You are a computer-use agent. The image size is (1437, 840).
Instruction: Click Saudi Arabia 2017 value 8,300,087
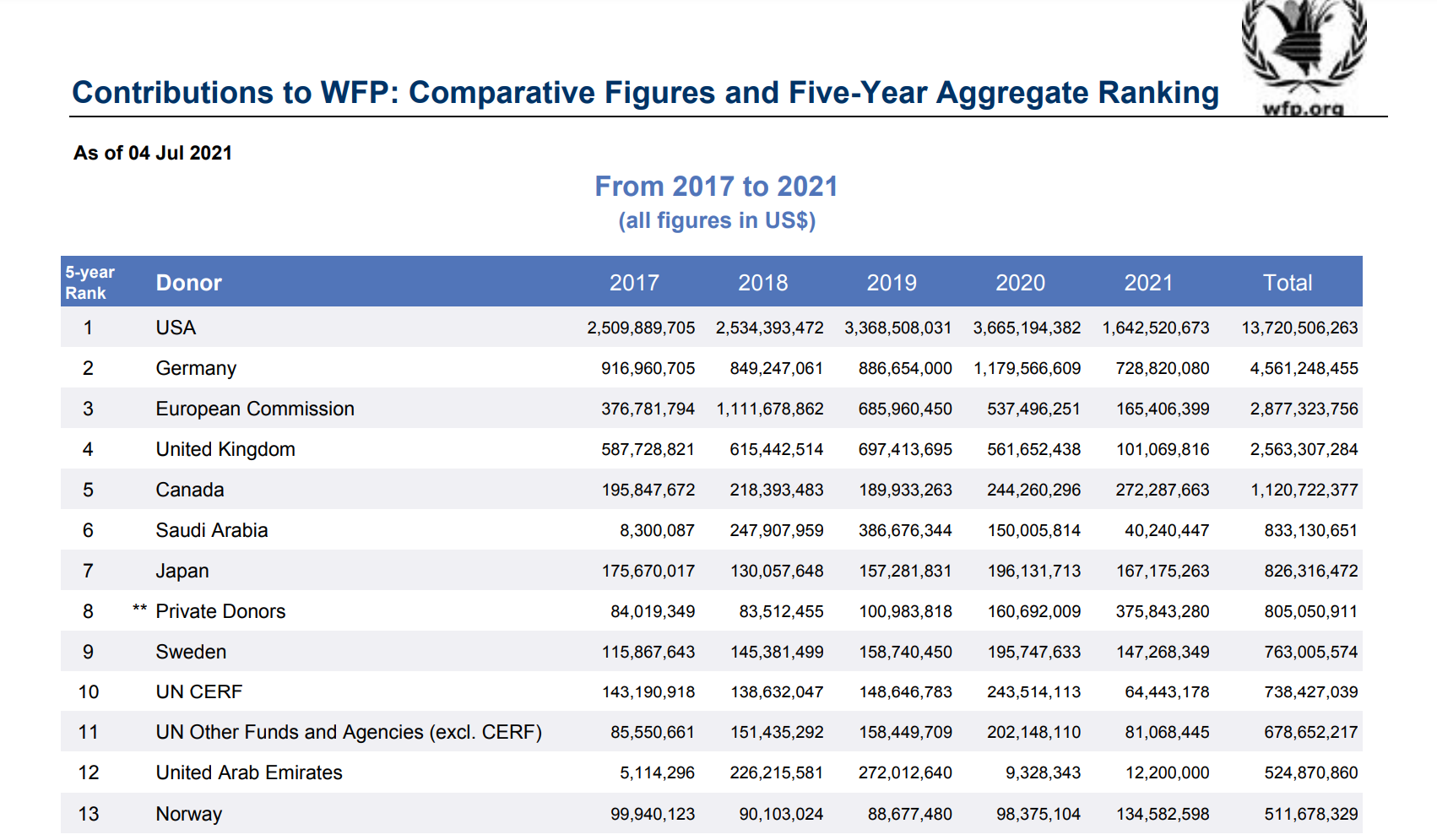point(657,530)
